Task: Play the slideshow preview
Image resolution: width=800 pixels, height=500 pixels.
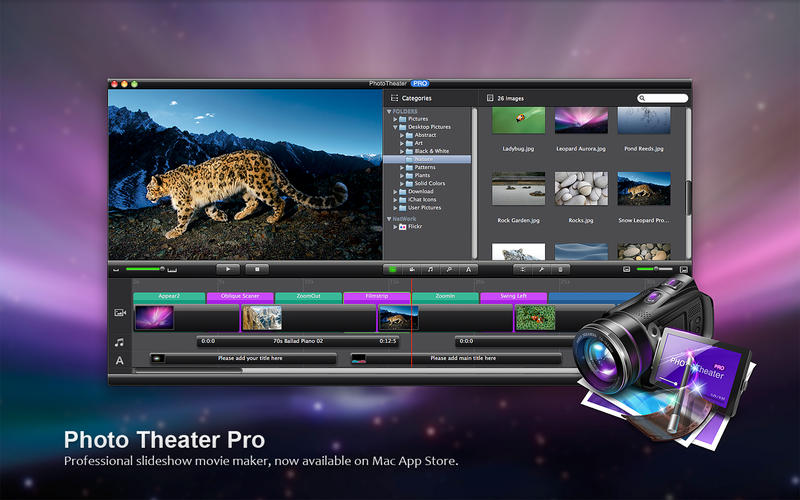Action: click(x=228, y=269)
